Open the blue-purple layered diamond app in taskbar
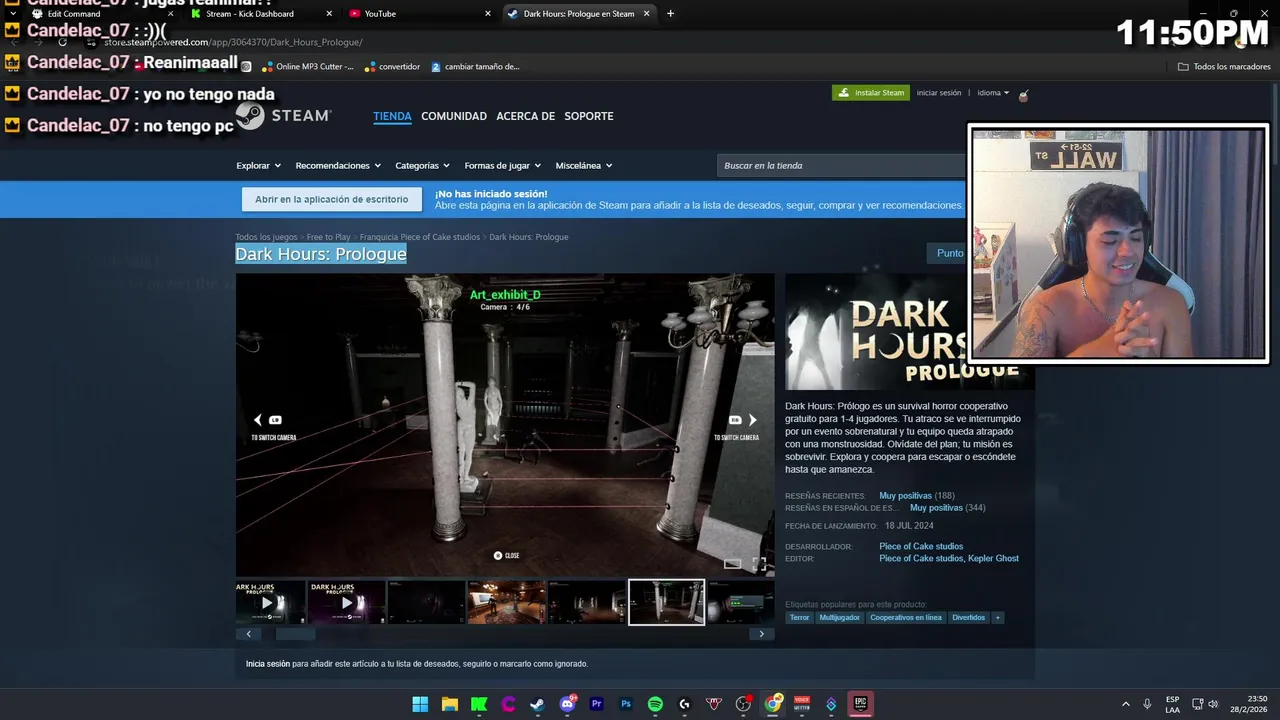The height and width of the screenshot is (720, 1280). point(831,704)
